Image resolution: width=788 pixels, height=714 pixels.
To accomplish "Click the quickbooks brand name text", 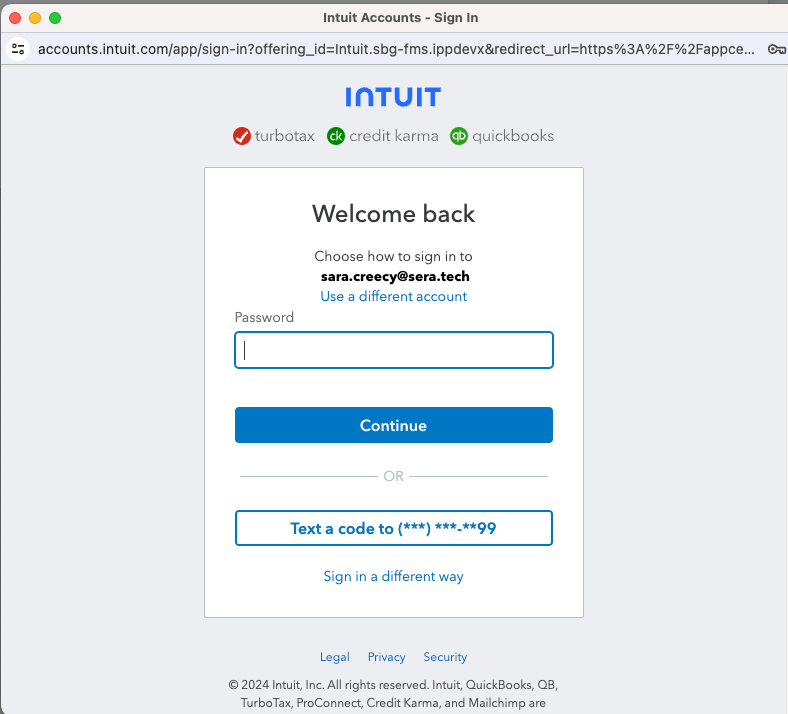I will tap(513, 136).
